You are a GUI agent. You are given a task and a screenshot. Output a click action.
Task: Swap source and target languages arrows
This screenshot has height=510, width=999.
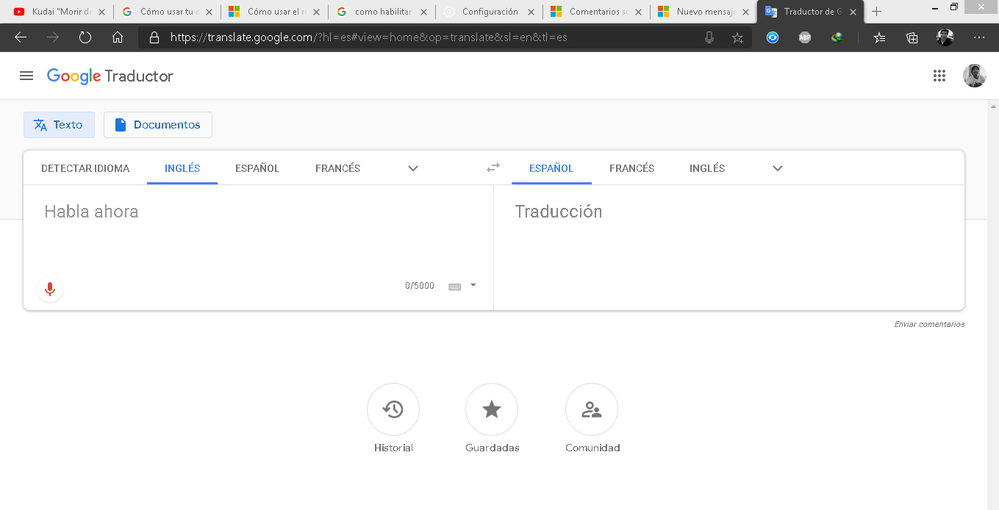493,168
